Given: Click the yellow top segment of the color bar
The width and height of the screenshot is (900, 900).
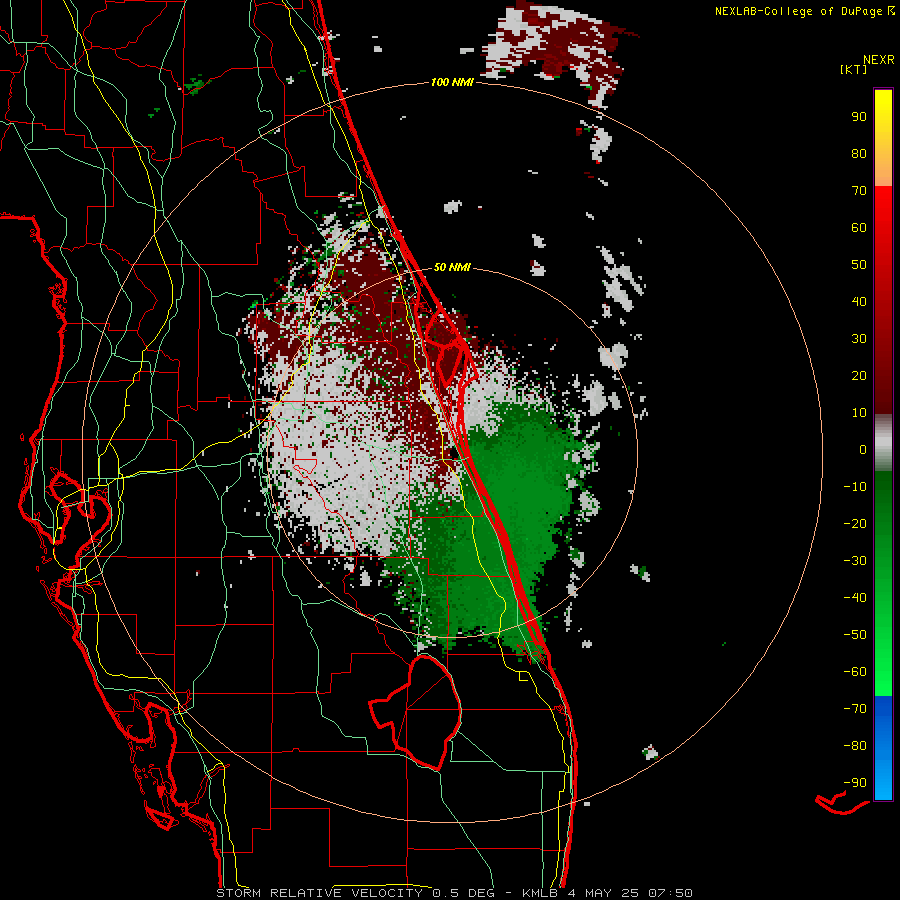Looking at the screenshot, I should pos(883,138).
